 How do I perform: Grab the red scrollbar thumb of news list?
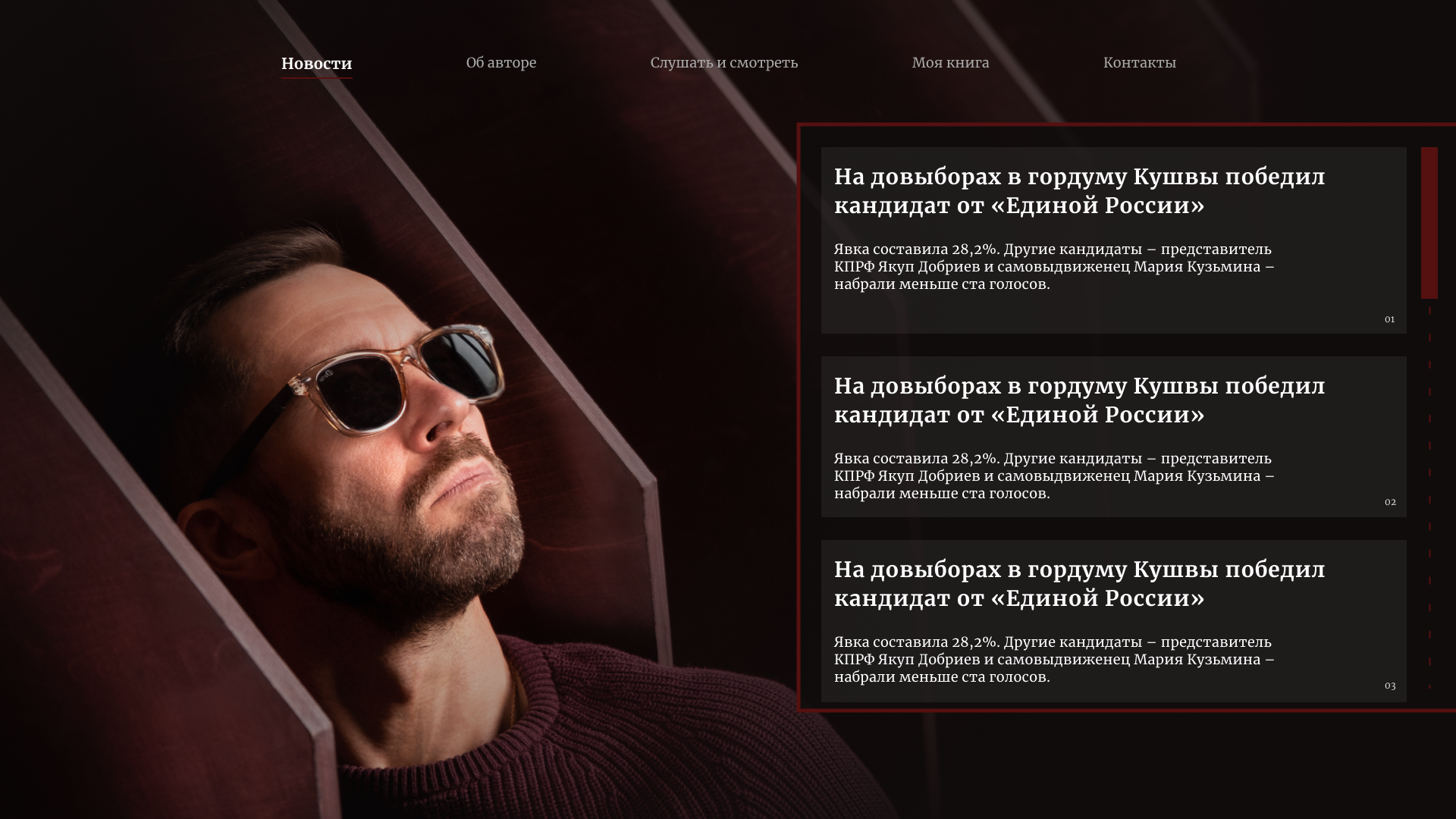1429,223
